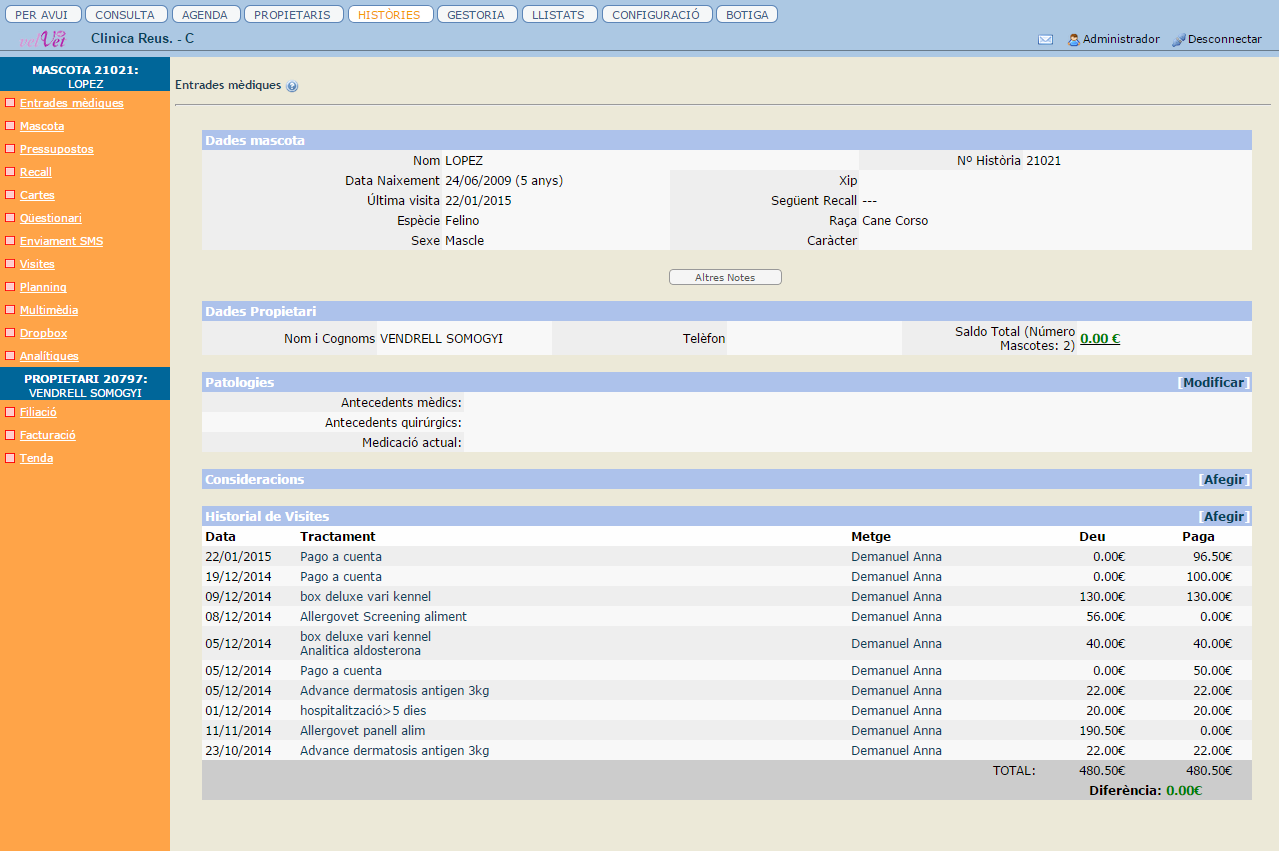
Task: Click the envelope mail icon in header
Action: point(1045,40)
